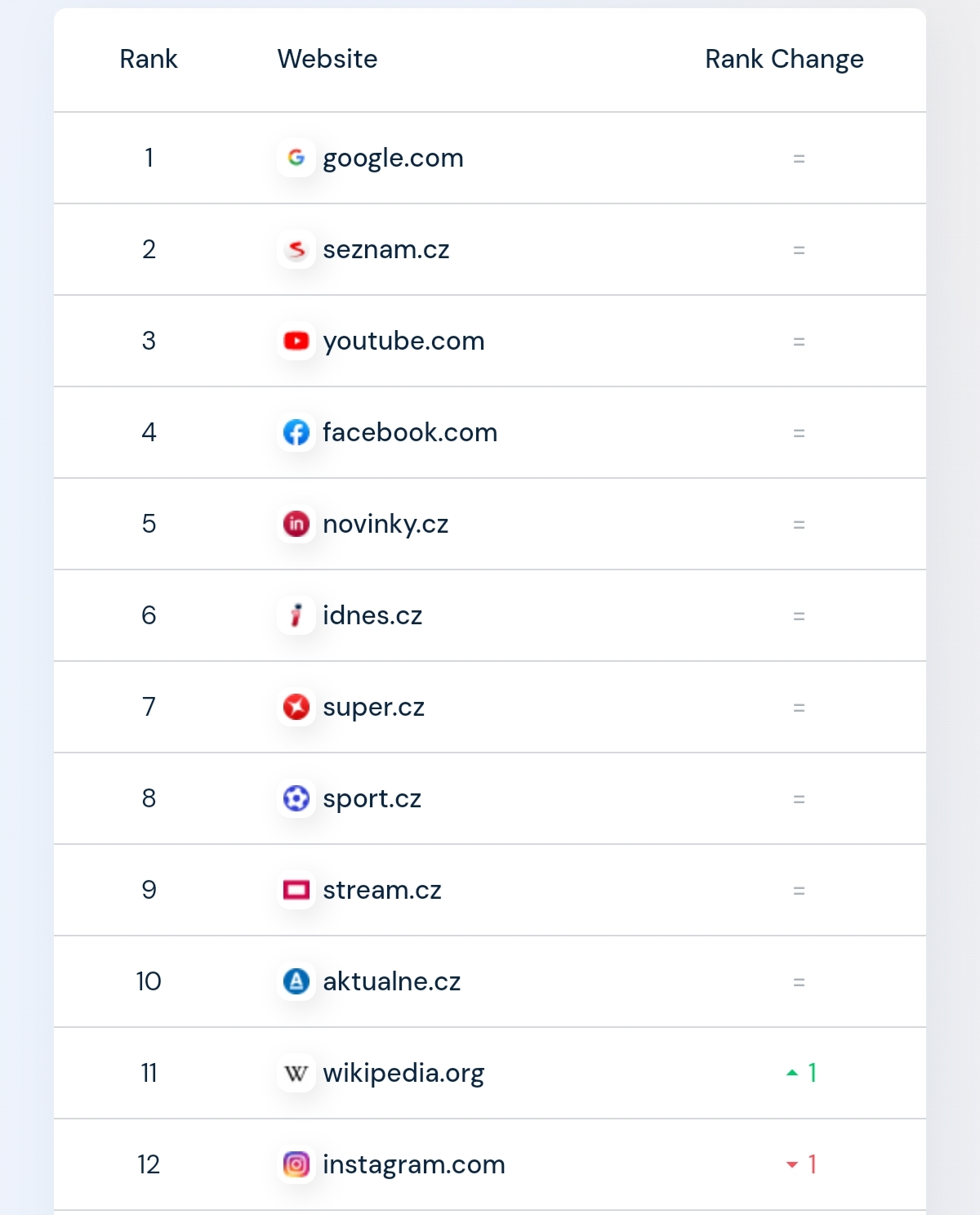
Task: Click the Instagram camera icon
Action: tap(296, 1164)
